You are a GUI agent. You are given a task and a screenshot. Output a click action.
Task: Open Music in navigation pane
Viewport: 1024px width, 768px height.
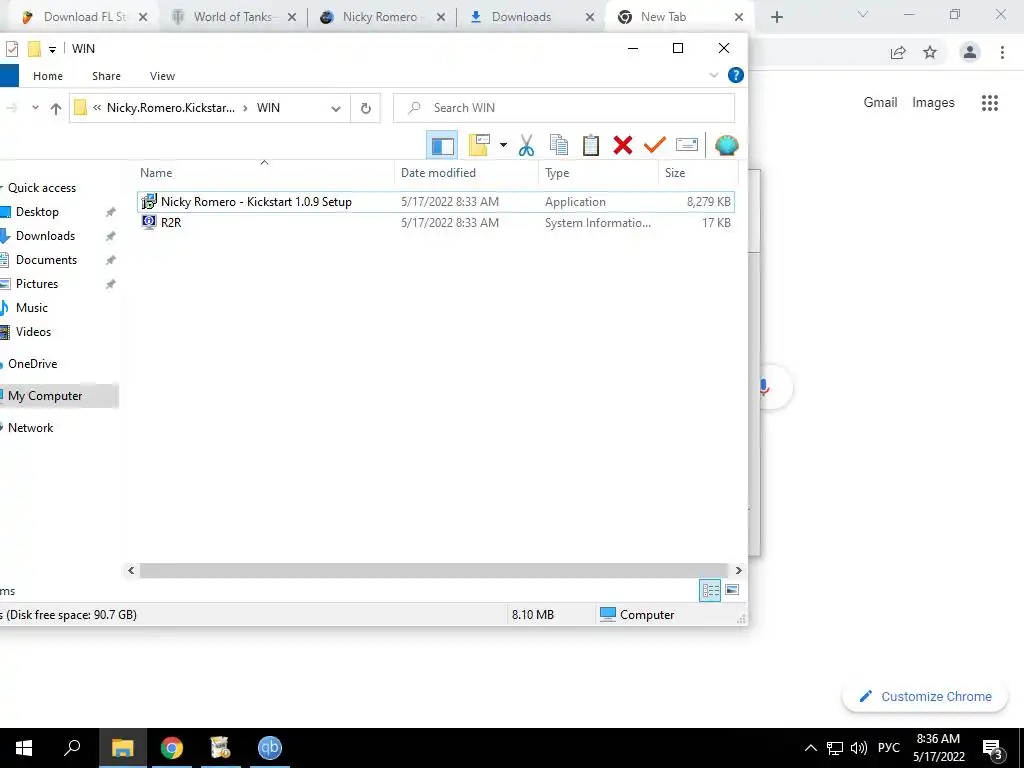click(31, 308)
